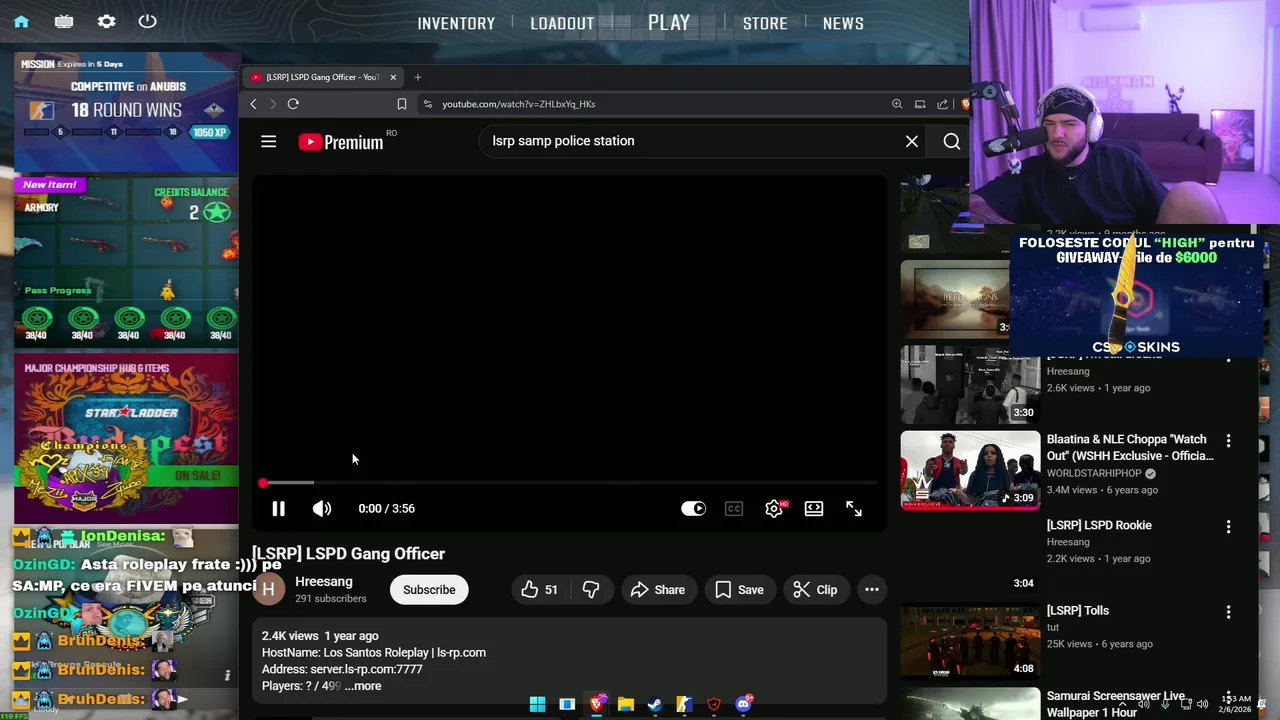Open the [LSRP] LSPD Rookie video title
The height and width of the screenshot is (720, 1280).
(1099, 525)
